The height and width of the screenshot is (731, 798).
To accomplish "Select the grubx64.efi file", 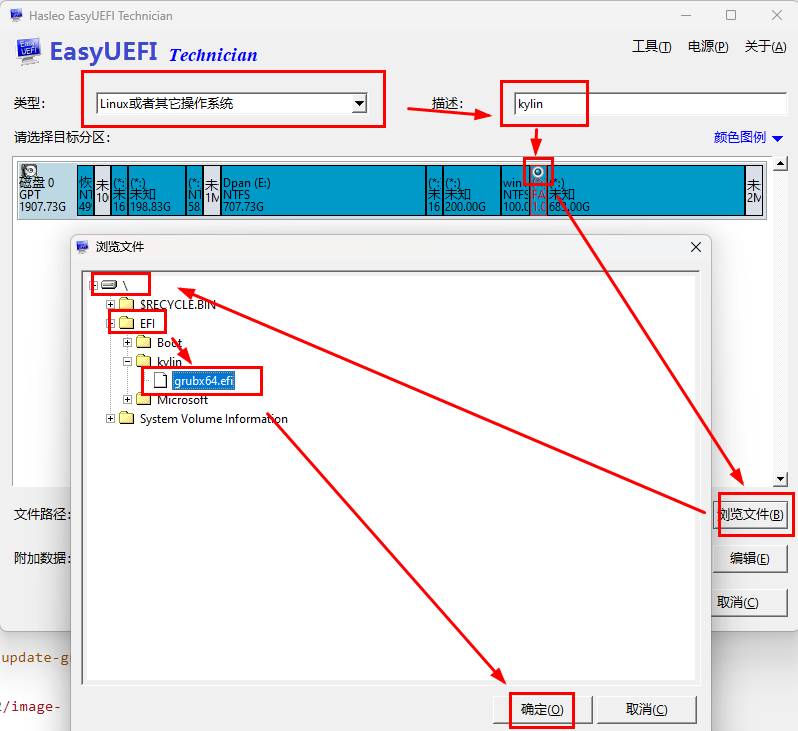I will [x=203, y=381].
